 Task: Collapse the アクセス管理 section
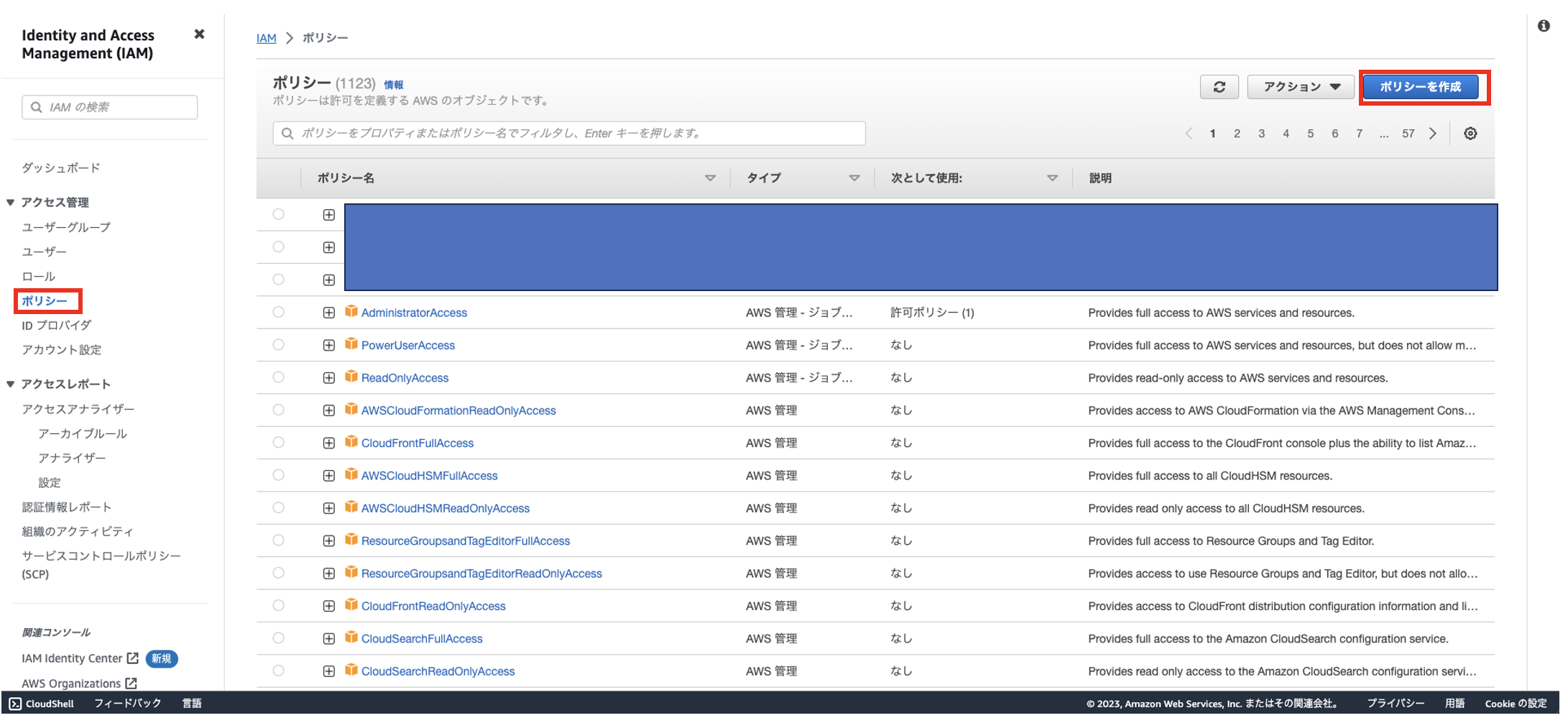tap(11, 203)
